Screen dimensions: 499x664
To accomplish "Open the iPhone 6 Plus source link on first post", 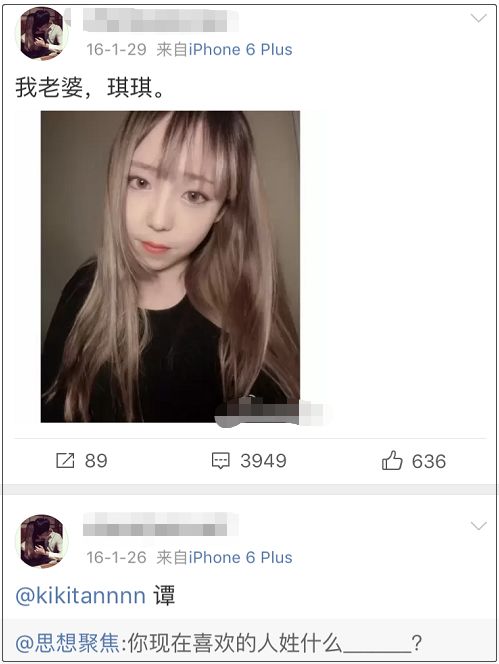I will click(x=240, y=50).
